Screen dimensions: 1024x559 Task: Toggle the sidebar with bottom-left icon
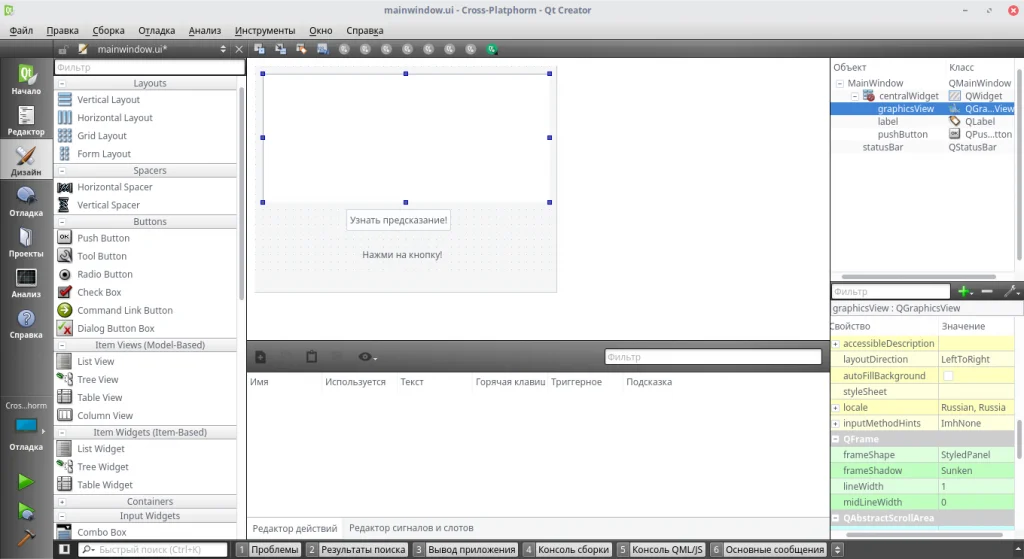(x=65, y=549)
